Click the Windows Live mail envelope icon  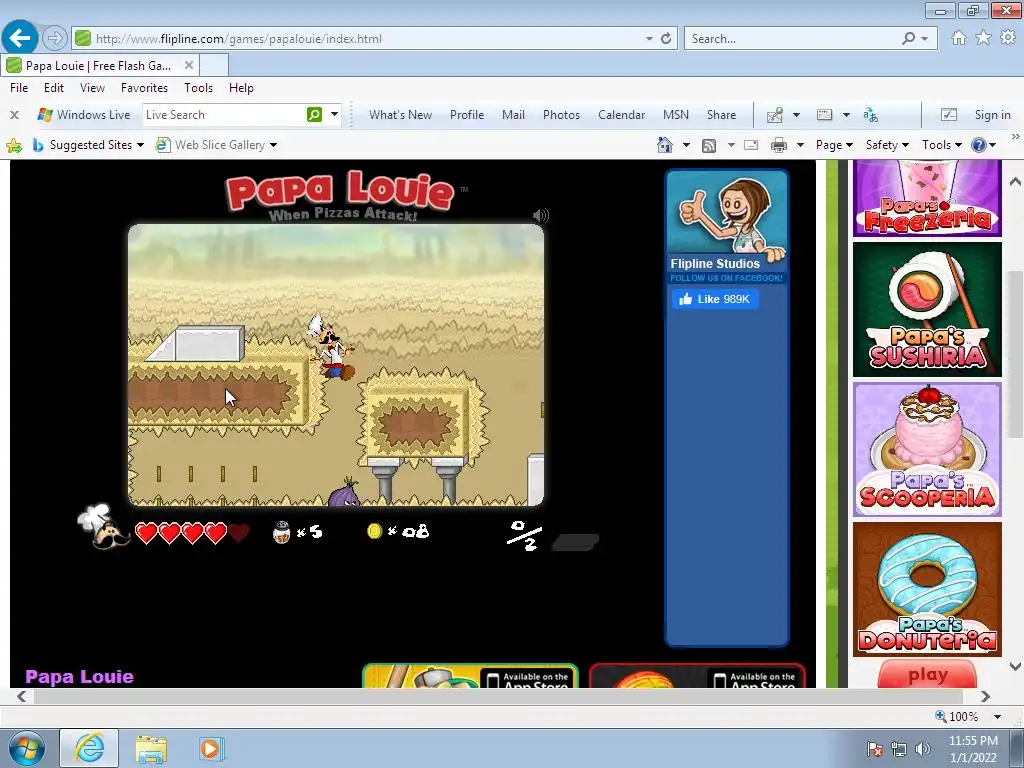pyautogui.click(x=825, y=115)
